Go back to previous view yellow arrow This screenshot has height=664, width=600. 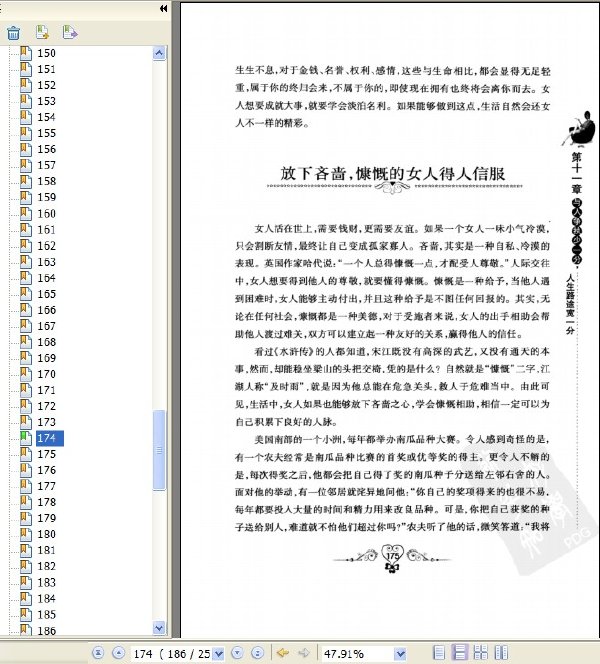point(283,653)
